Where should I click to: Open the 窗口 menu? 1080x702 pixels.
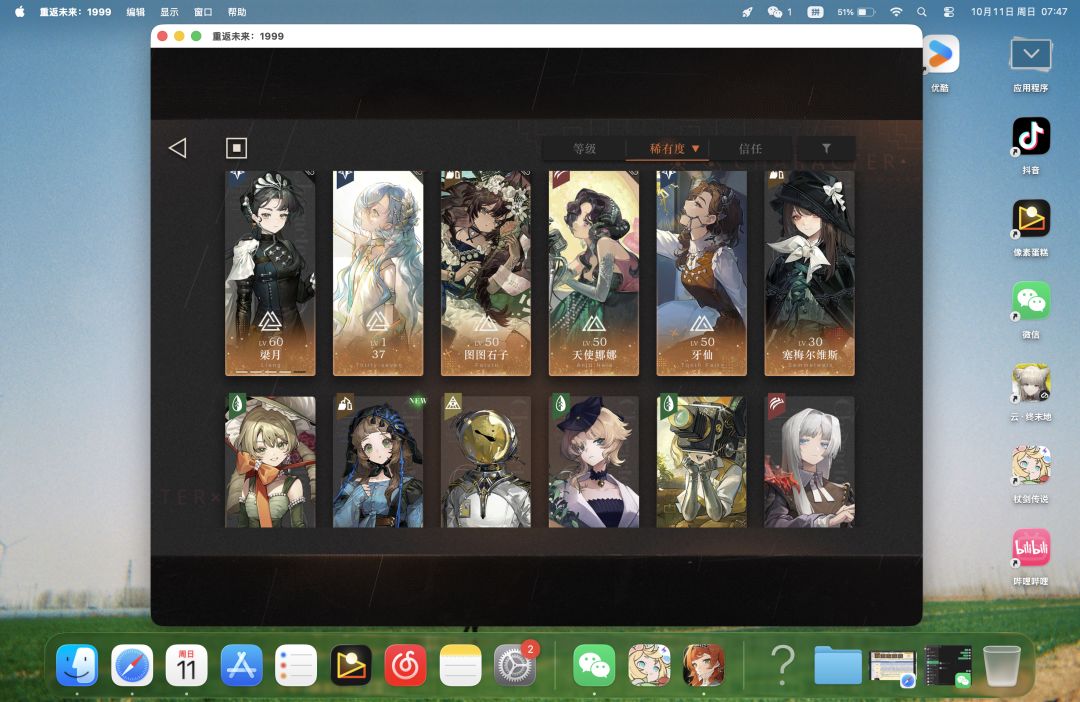point(203,12)
